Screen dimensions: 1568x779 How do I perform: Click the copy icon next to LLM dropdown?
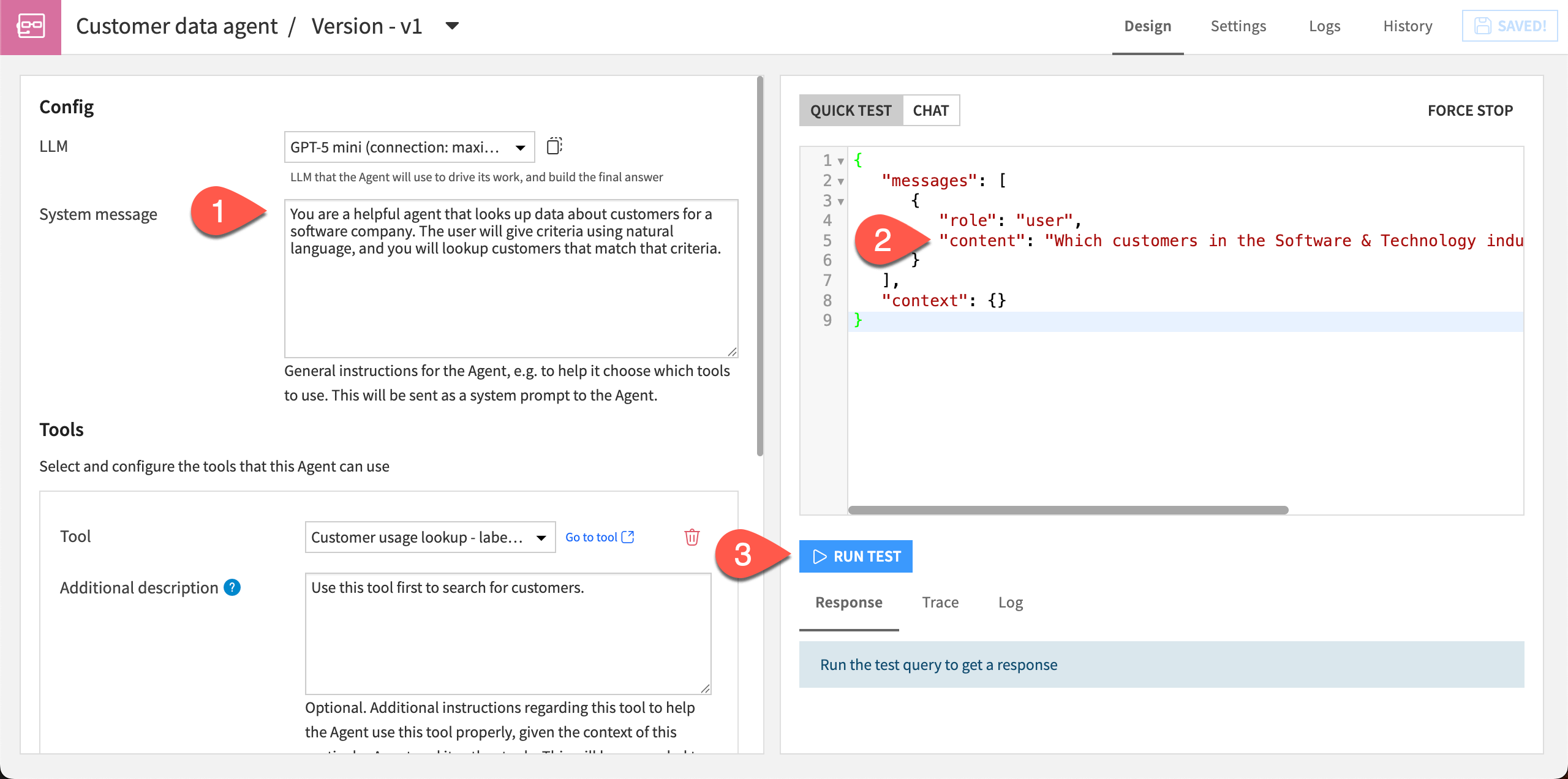coord(554,146)
